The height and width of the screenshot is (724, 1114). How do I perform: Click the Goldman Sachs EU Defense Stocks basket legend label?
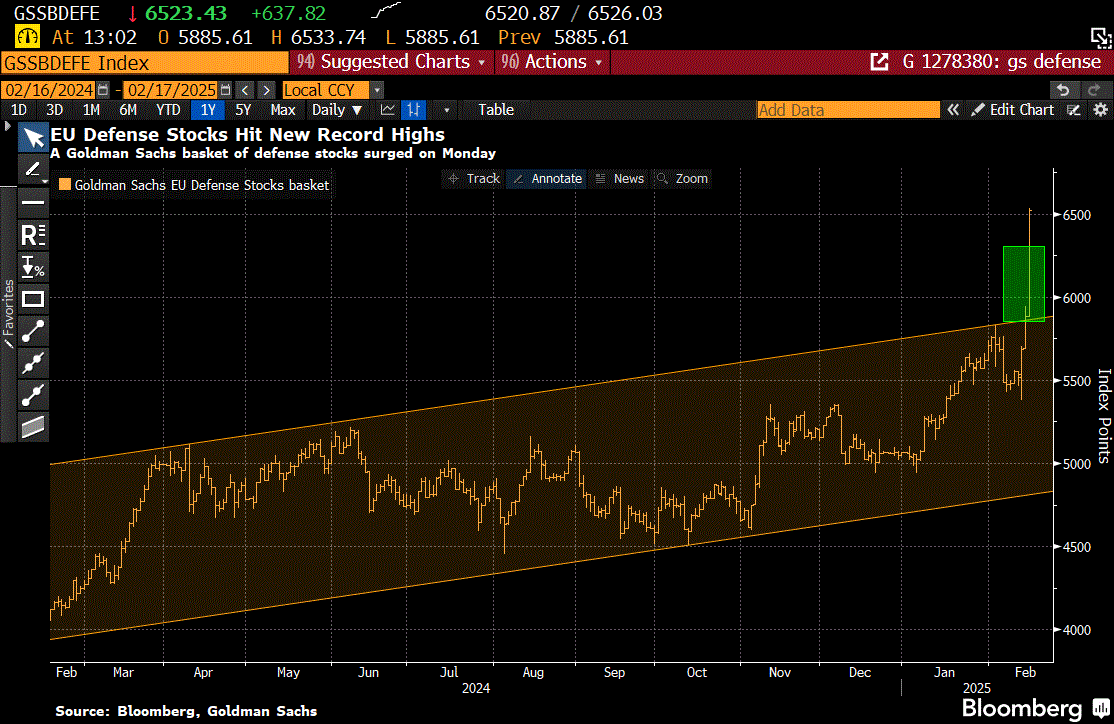(x=202, y=185)
